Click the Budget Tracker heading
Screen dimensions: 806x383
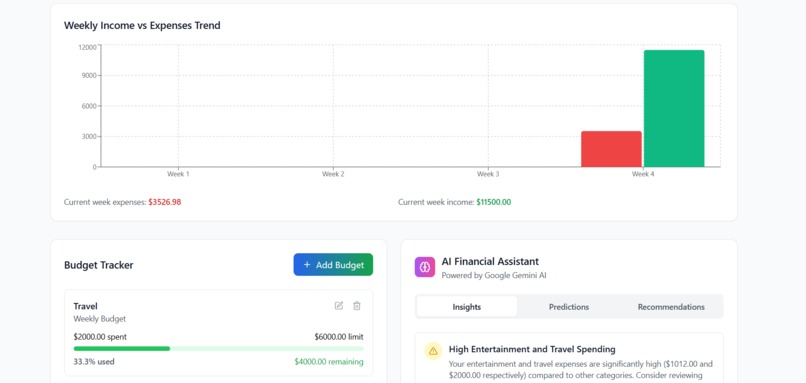click(x=99, y=265)
